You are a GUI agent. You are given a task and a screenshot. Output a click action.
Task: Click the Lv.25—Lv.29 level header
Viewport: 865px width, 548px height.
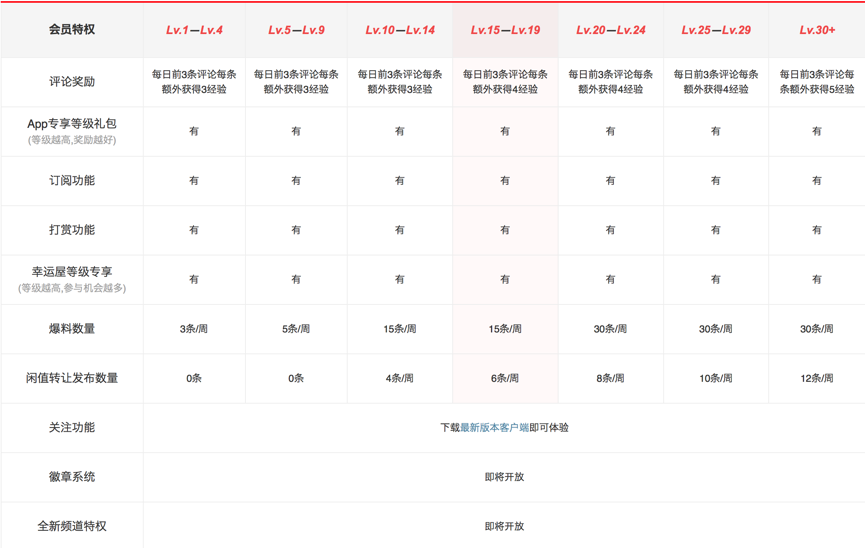click(x=716, y=30)
